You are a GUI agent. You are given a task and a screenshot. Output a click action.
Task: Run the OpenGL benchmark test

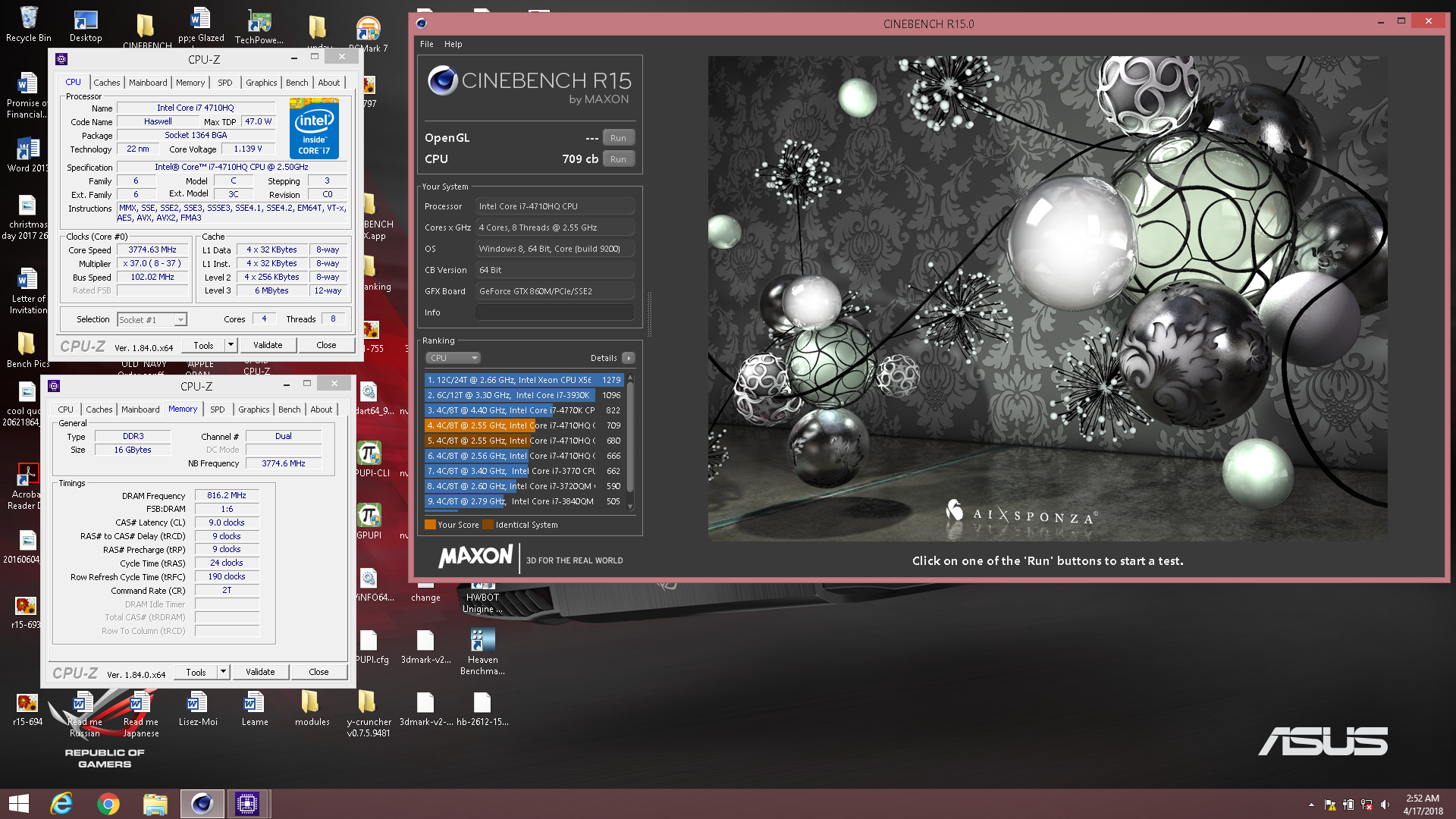(618, 138)
